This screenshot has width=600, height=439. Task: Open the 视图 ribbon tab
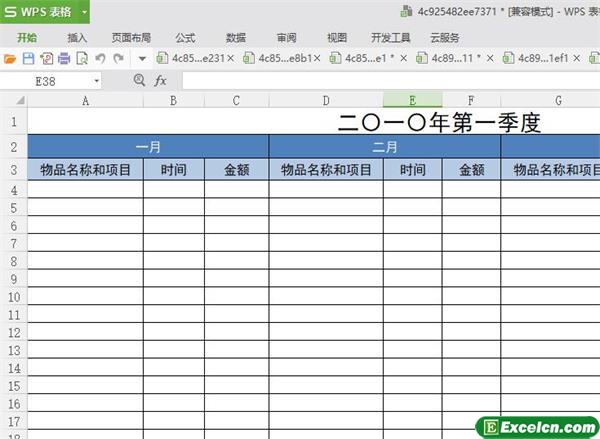click(337, 38)
